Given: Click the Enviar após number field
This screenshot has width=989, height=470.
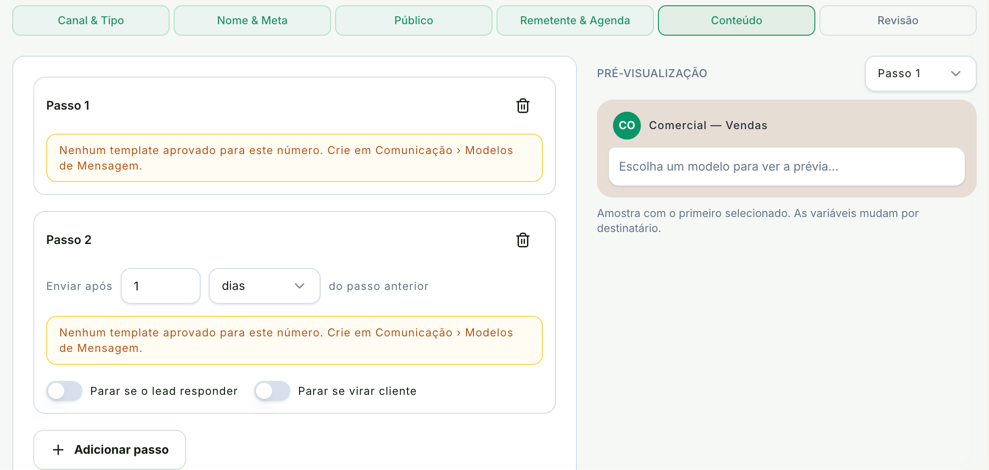Looking at the screenshot, I should 161,286.
